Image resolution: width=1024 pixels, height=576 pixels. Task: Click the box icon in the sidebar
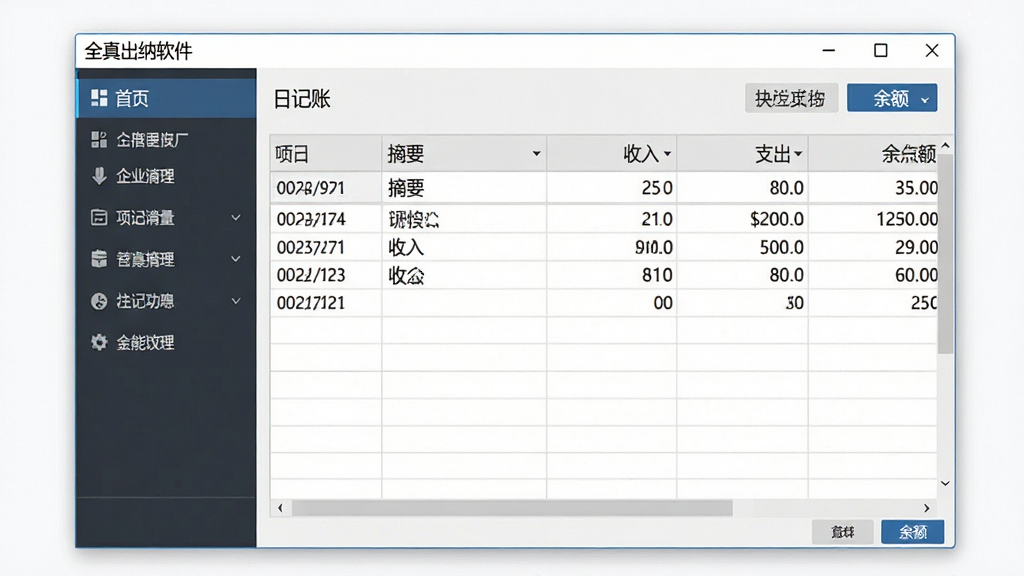pyautogui.click(x=99, y=259)
